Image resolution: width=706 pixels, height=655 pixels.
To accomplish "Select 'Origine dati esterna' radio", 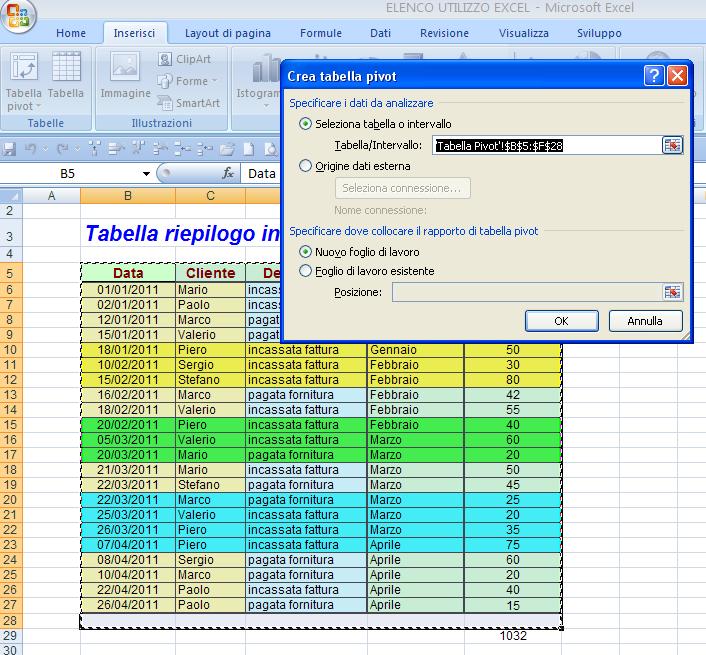I will (x=305, y=166).
